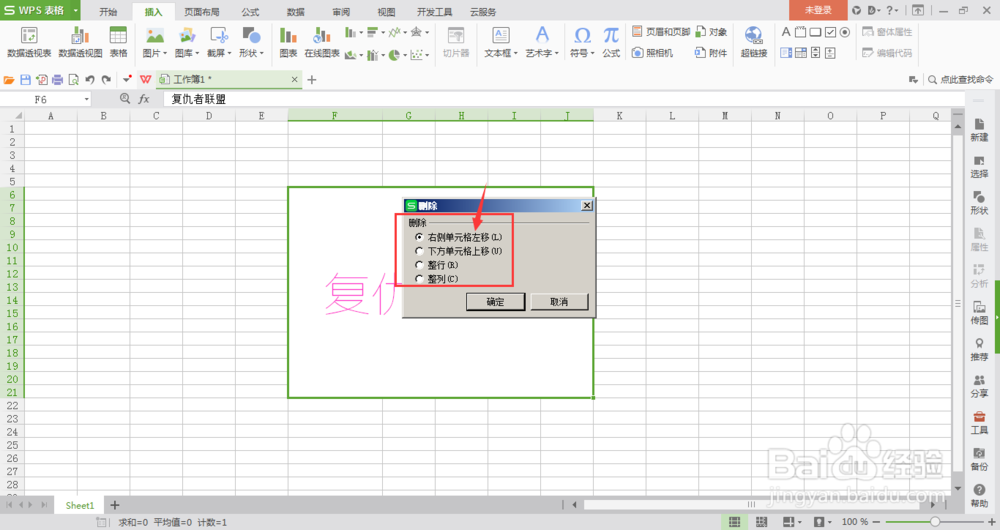The height and width of the screenshot is (530, 1000).
Task: Confirm delete with 确定 button
Action: (x=496, y=302)
